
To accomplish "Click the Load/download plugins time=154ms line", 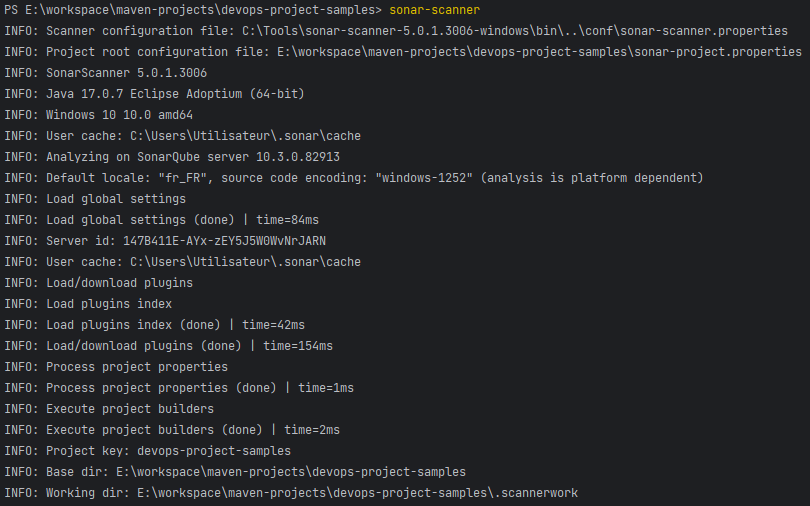I will tap(168, 346).
